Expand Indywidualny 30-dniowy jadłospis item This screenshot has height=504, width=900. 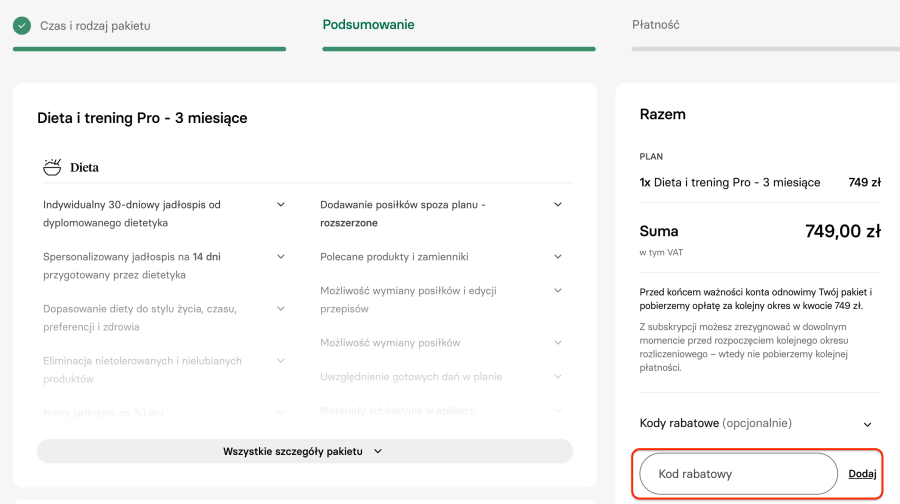coord(281,205)
